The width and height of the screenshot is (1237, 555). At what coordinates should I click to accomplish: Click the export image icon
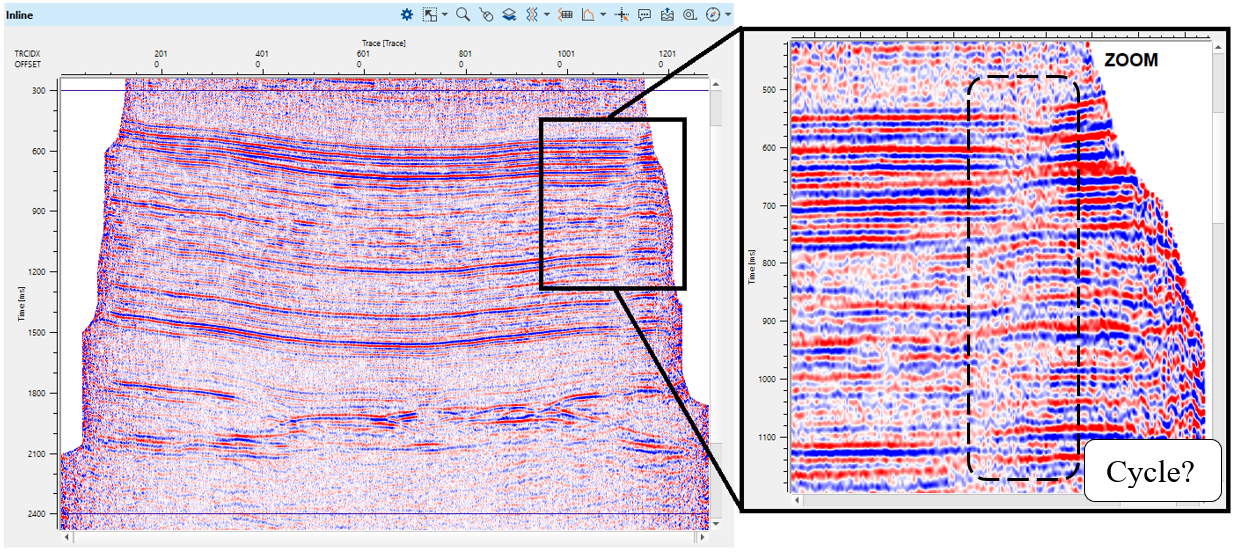[667, 15]
